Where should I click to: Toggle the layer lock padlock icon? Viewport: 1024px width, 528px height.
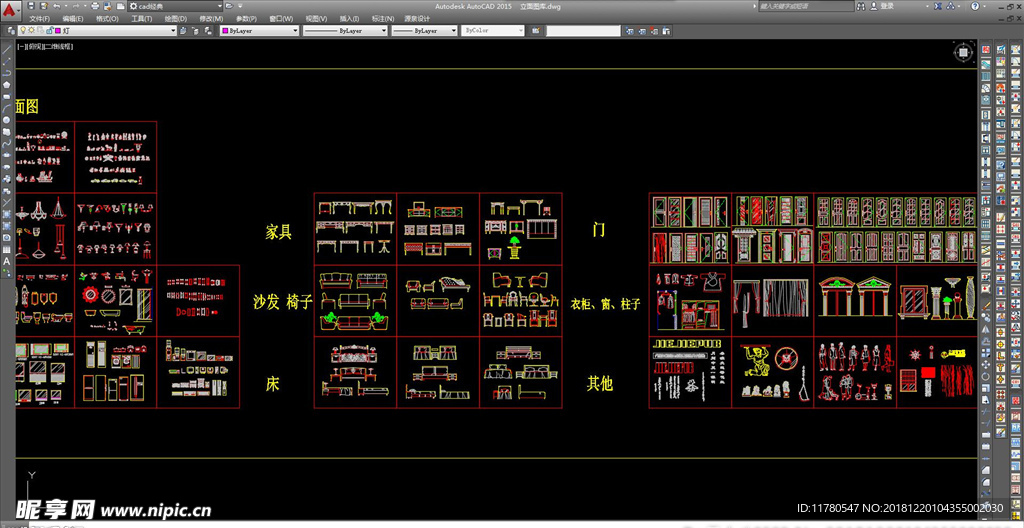(49, 30)
